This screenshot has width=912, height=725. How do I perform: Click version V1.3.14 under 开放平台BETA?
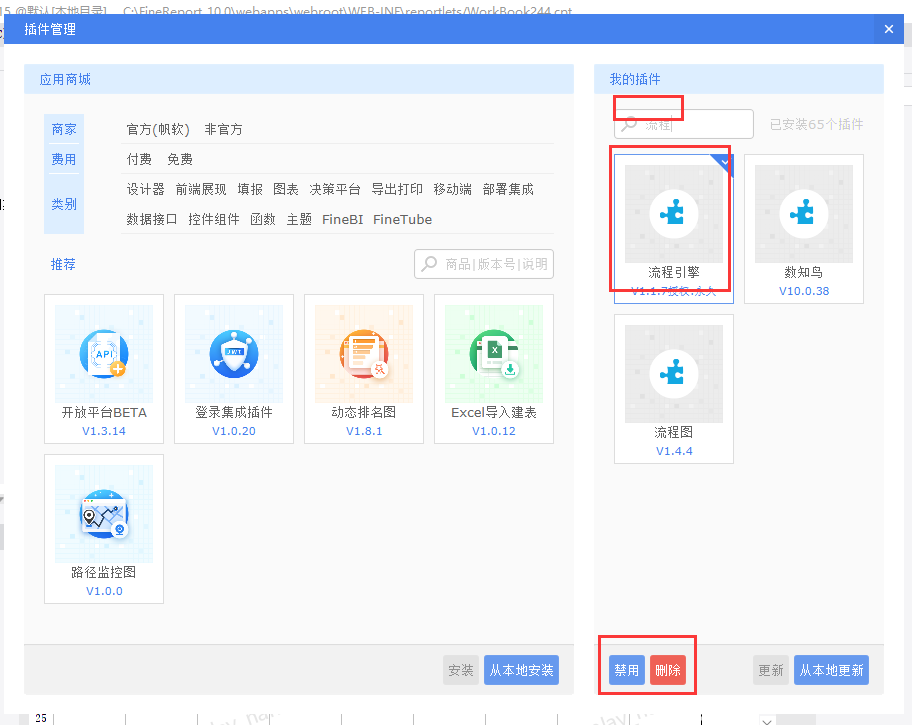pos(104,431)
